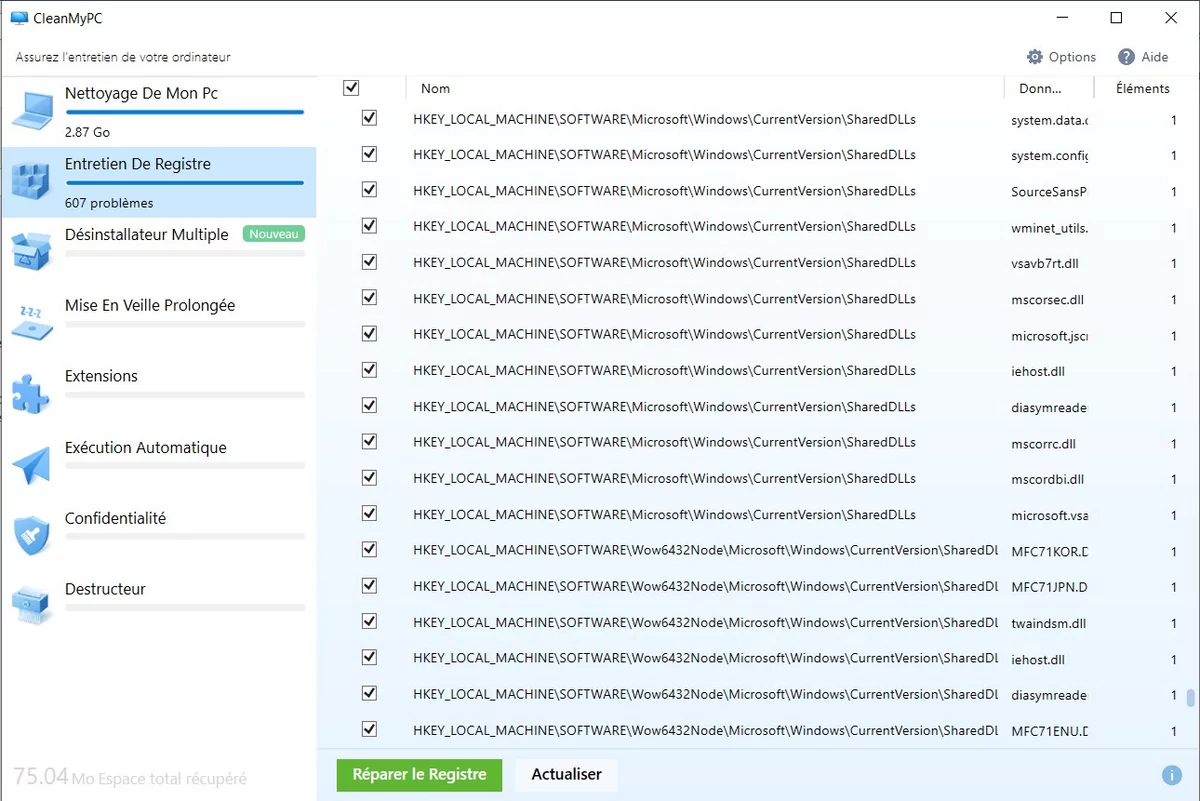This screenshot has height=801, width=1200.
Task: Click the element count in the microsoft.vsa row
Action: click(x=1173, y=515)
